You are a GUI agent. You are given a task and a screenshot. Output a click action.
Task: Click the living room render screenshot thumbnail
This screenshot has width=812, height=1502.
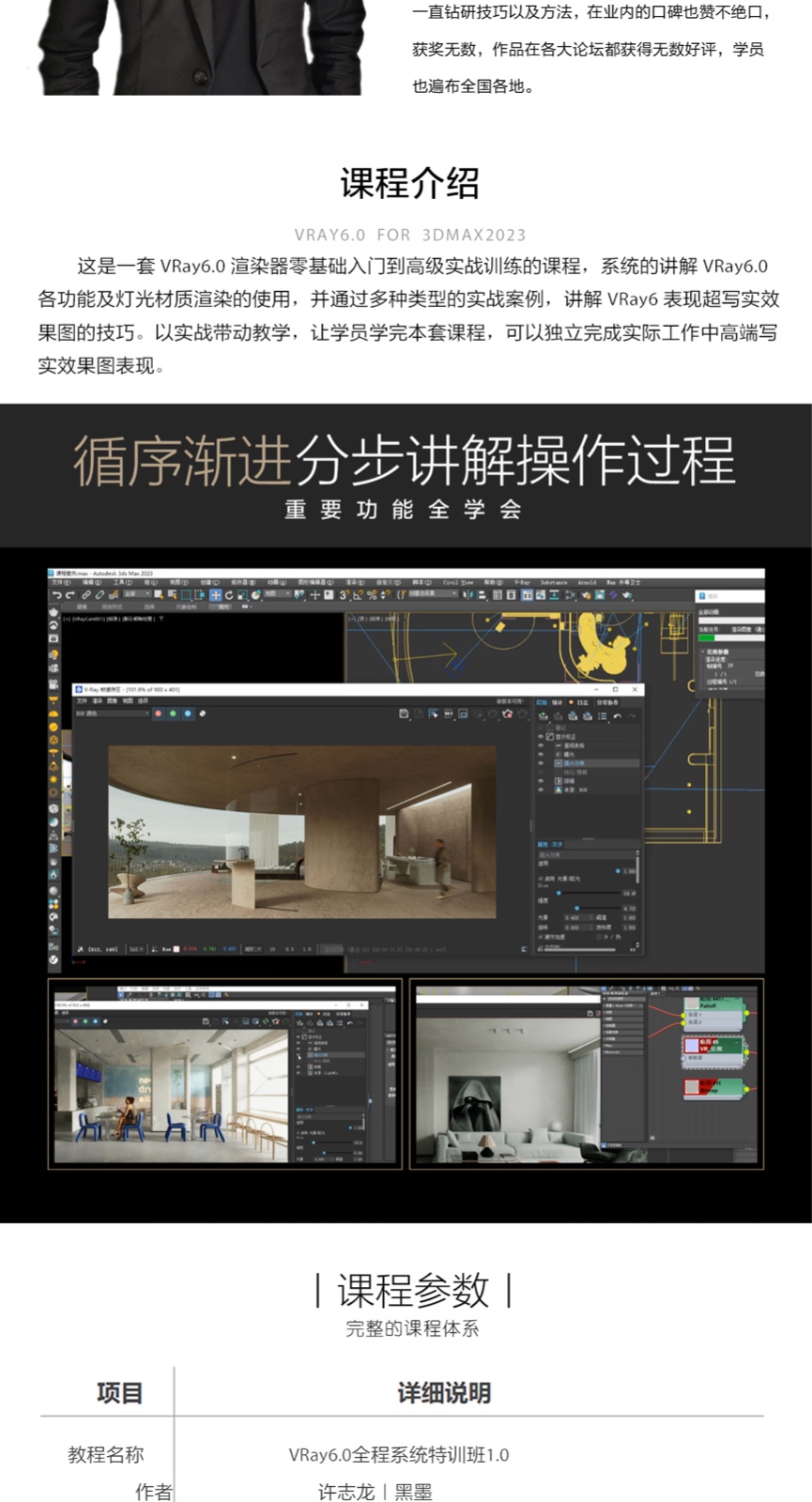click(x=587, y=1074)
